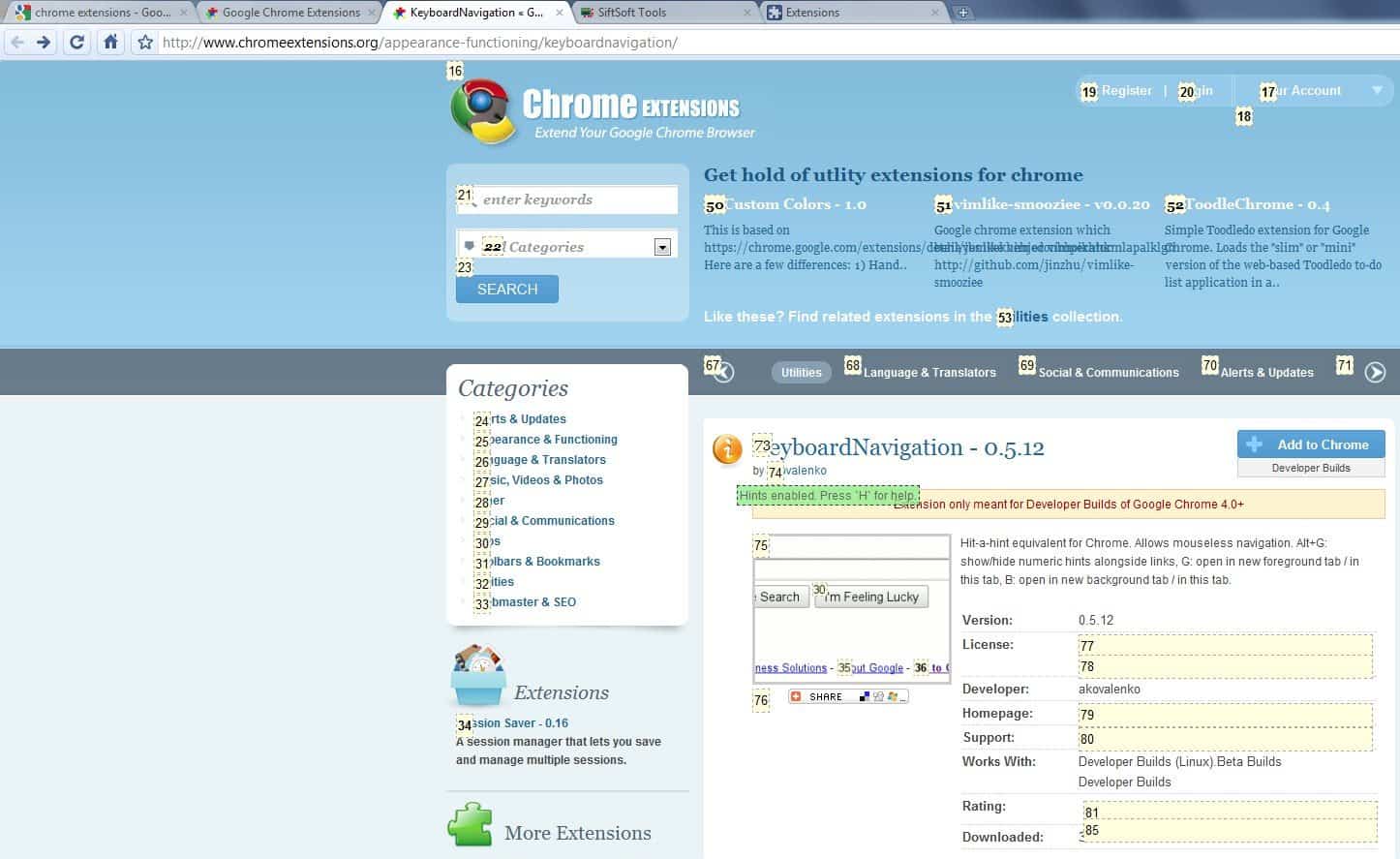Open the Developer Builds selector below Add to Chrome
The image size is (1400, 859).
[x=1310, y=468]
